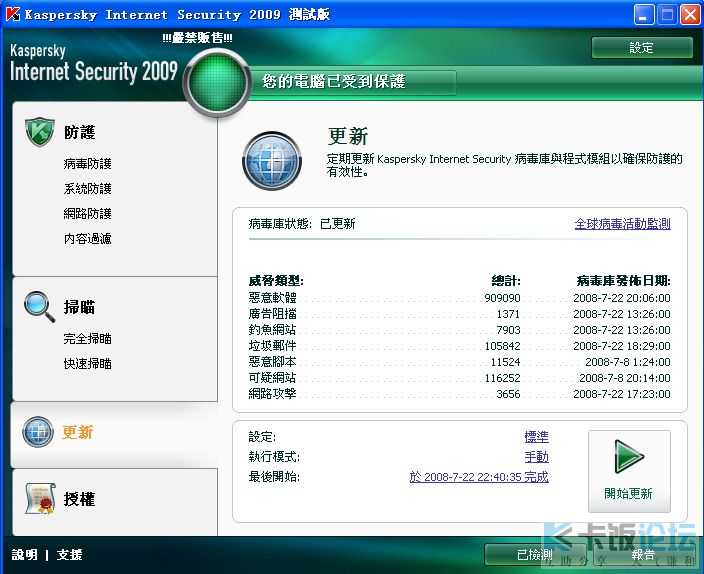Open the 授權 license section
Screen dimensions: 704x574
(x=79, y=499)
